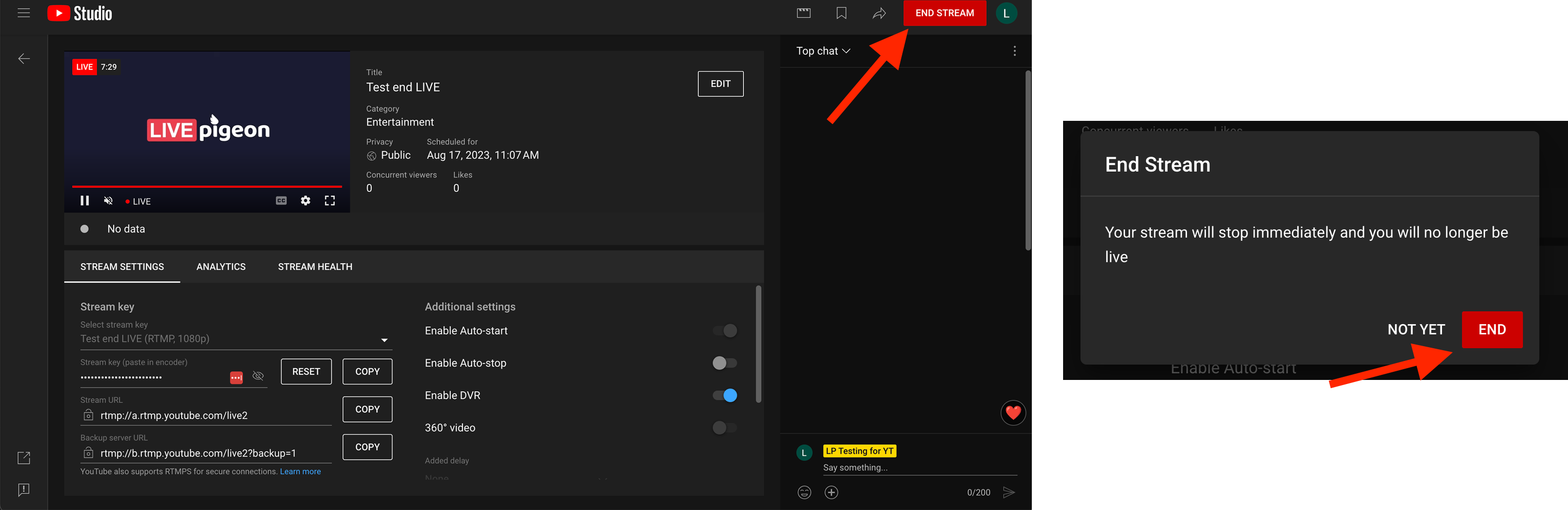Screen dimensions: 1568x510
Task: Toggle the 360° video switch
Action: click(x=725, y=427)
